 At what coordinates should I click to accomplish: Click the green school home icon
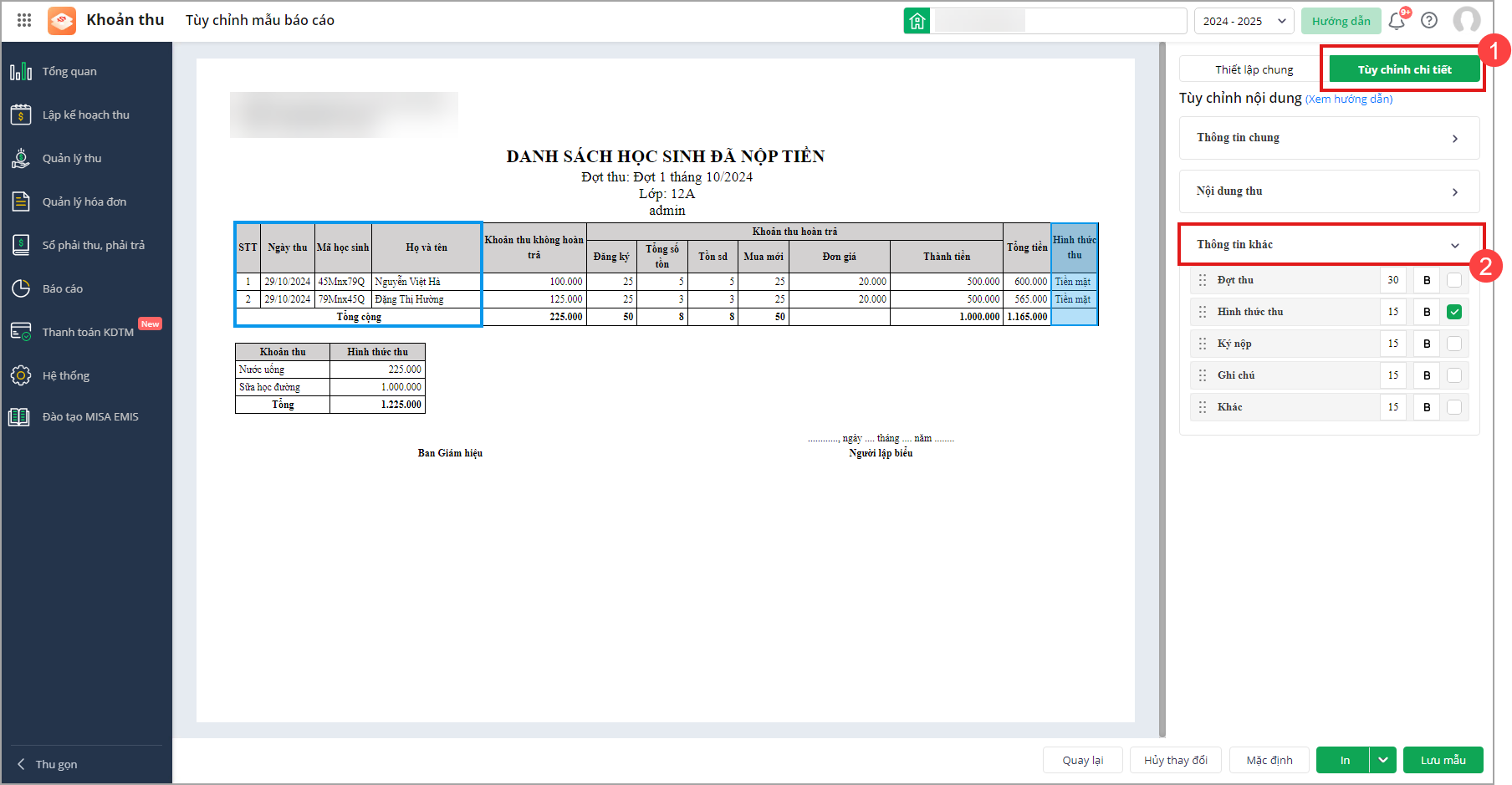(917, 21)
